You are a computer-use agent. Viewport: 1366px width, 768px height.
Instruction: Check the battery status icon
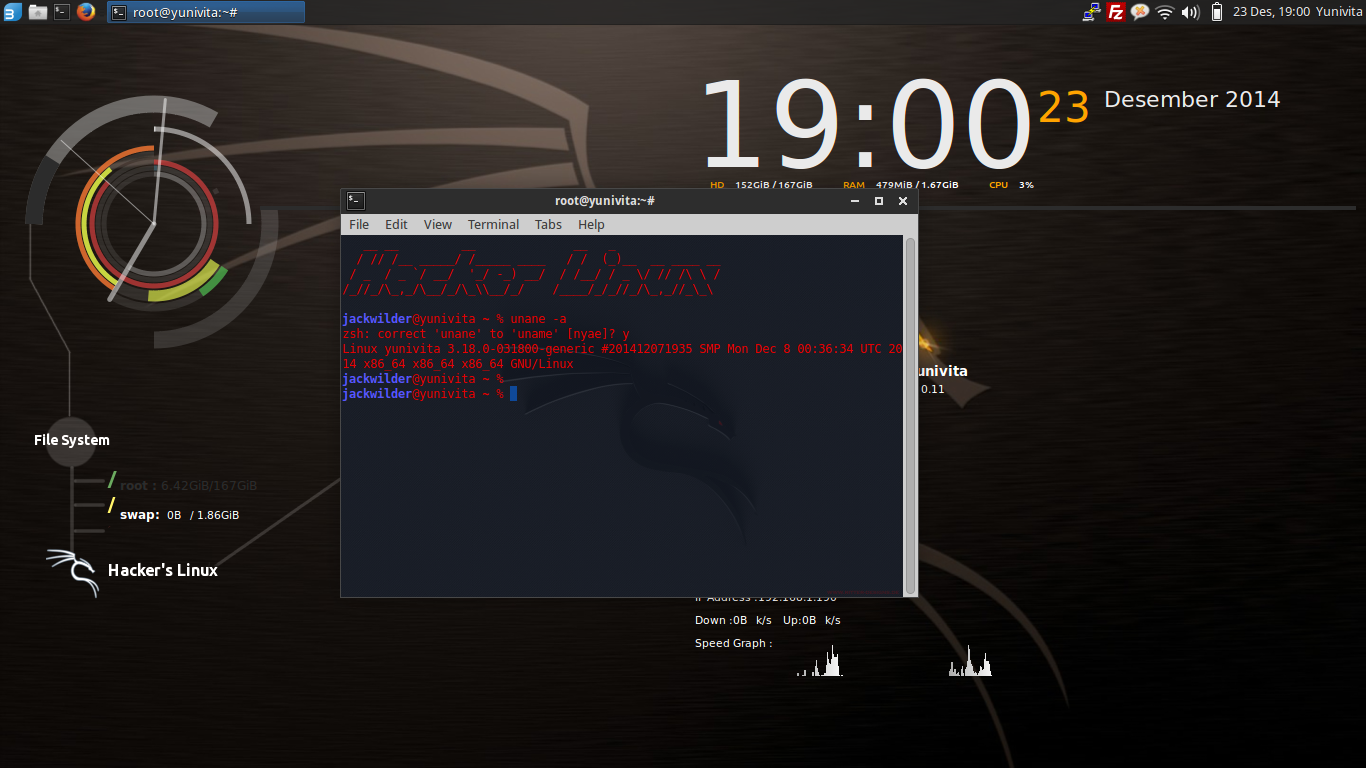click(x=1217, y=12)
